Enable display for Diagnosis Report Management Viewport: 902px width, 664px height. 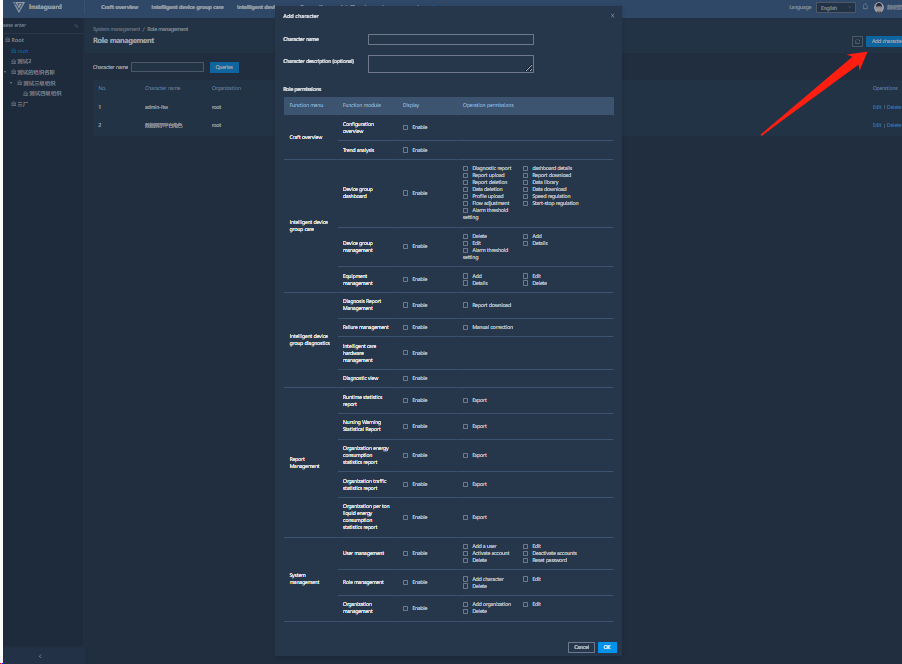[406, 306]
